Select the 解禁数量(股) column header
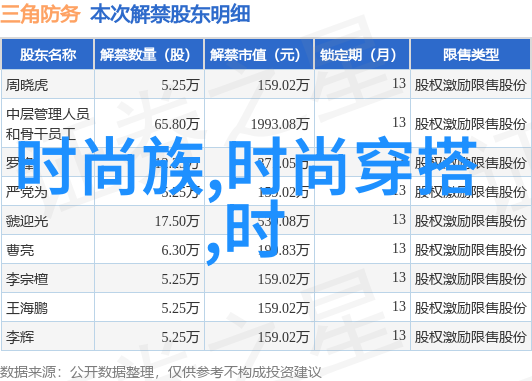The image size is (532, 381). pos(149,55)
